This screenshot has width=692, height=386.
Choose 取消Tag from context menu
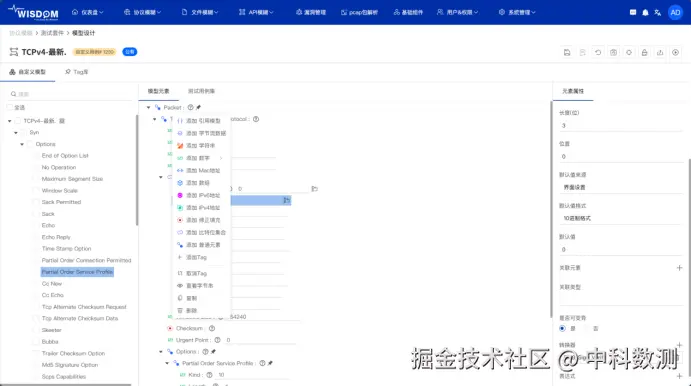[x=202, y=273]
